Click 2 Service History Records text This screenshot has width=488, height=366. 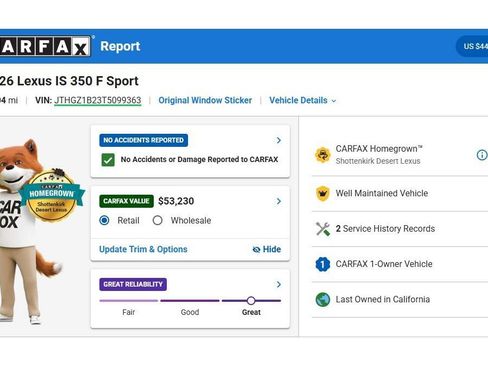pos(385,229)
